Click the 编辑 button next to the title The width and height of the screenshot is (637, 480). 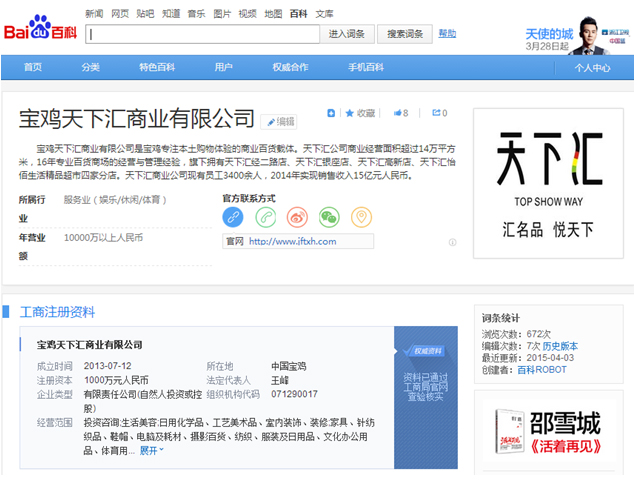tap(279, 122)
